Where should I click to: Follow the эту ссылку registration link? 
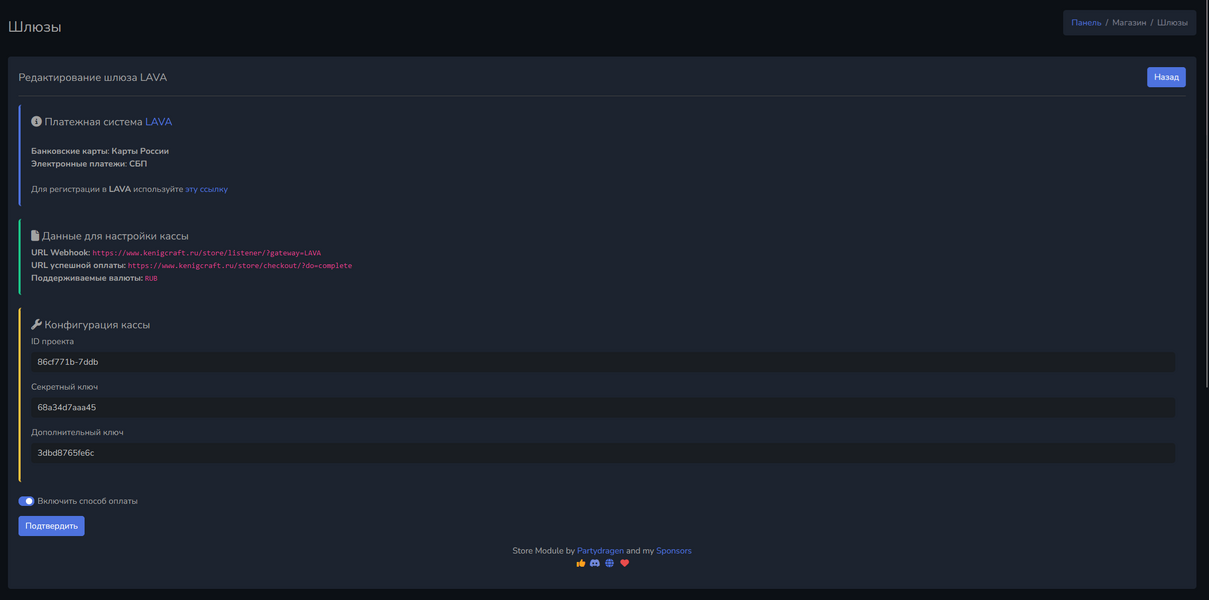[x=206, y=189]
